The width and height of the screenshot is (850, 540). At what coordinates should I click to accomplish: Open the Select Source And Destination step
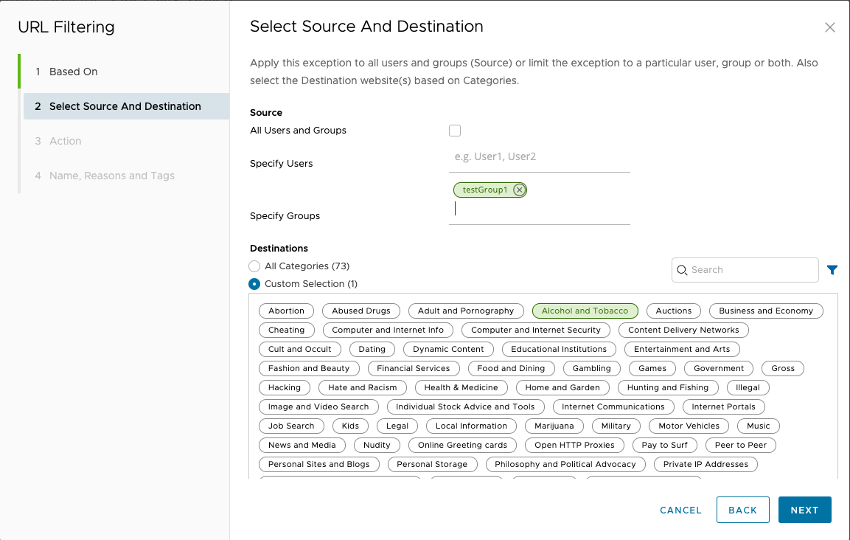pos(125,106)
